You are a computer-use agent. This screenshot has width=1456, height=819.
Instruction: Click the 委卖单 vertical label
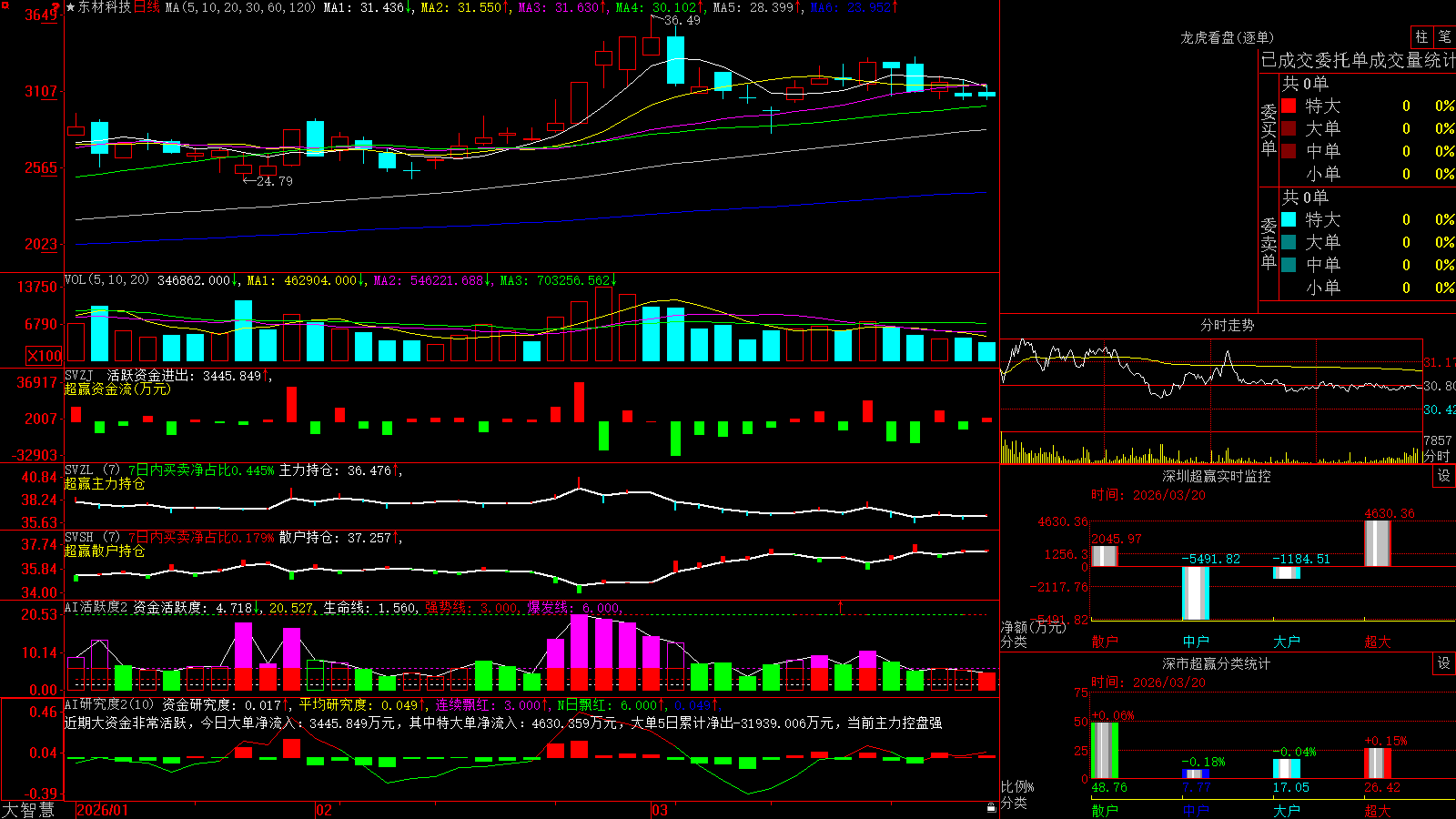pyautogui.click(x=1269, y=244)
